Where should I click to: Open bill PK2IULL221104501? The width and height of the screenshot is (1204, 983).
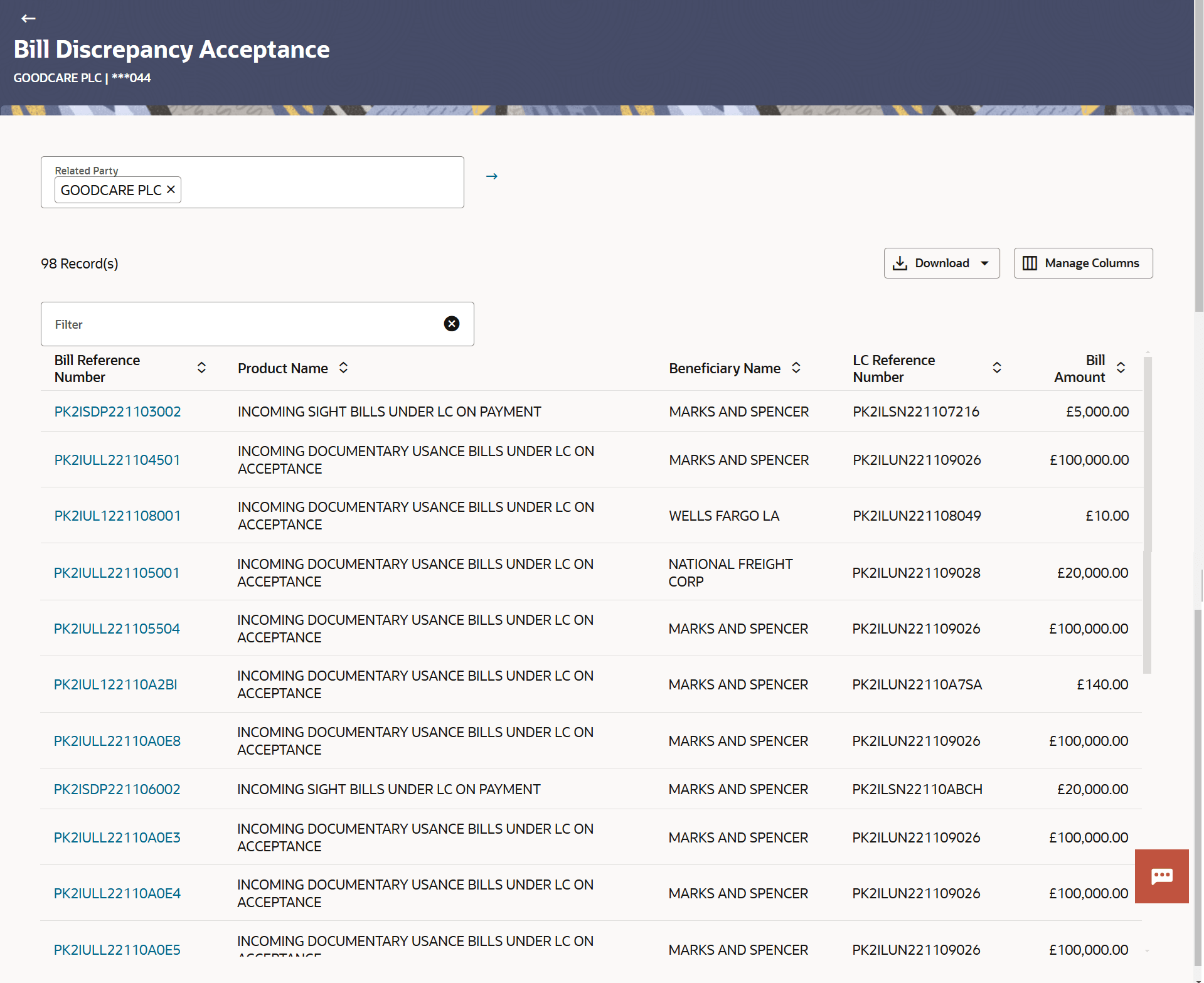(117, 460)
